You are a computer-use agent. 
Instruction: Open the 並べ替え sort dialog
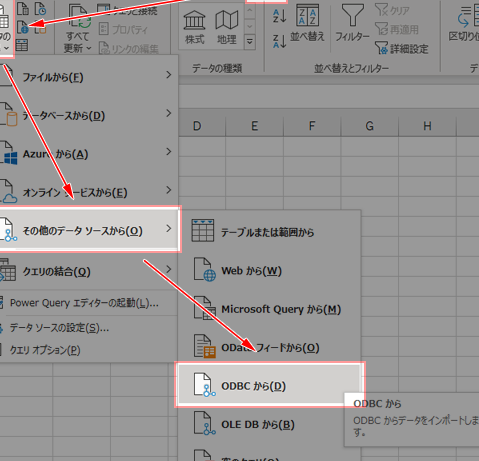[x=307, y=23]
